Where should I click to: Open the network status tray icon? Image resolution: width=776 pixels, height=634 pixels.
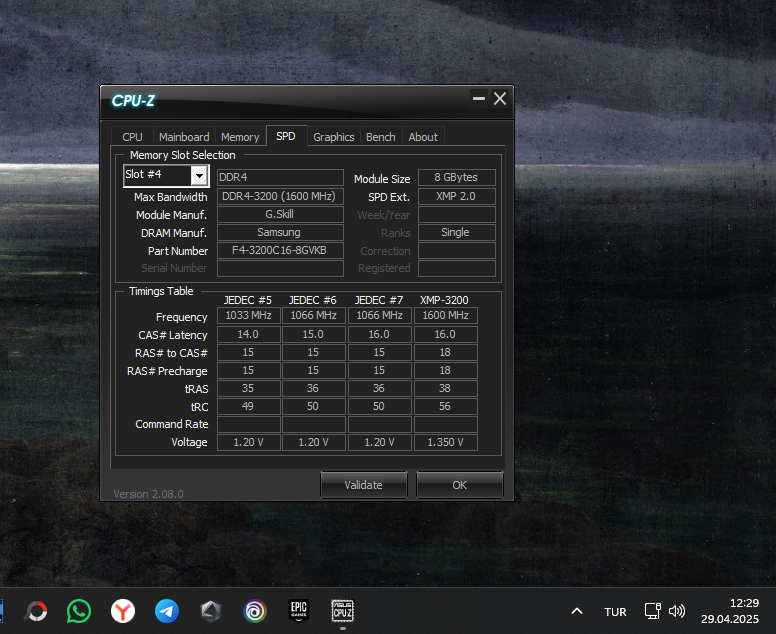(652, 611)
